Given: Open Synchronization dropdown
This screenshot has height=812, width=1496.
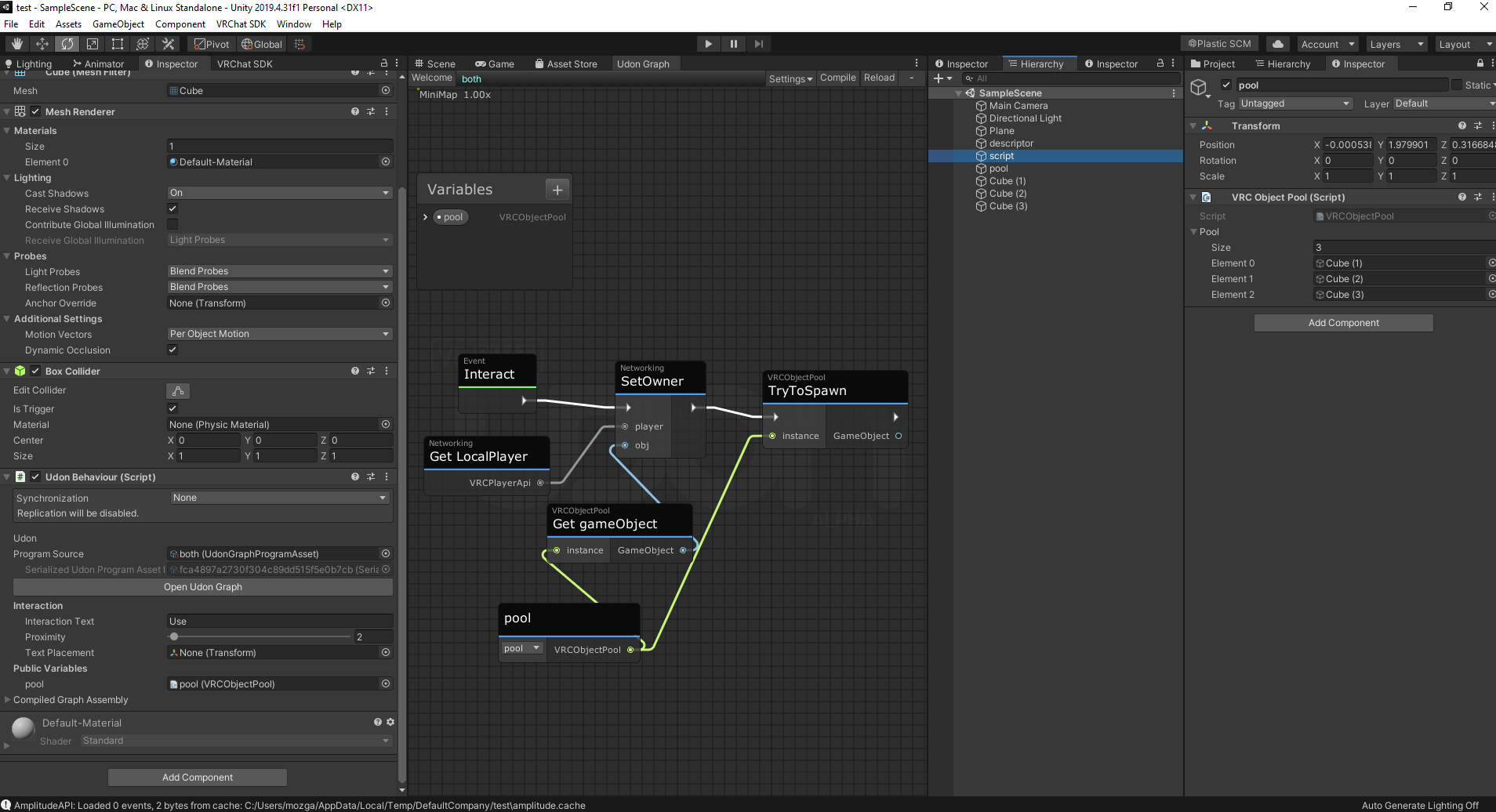Looking at the screenshot, I should tap(280, 498).
